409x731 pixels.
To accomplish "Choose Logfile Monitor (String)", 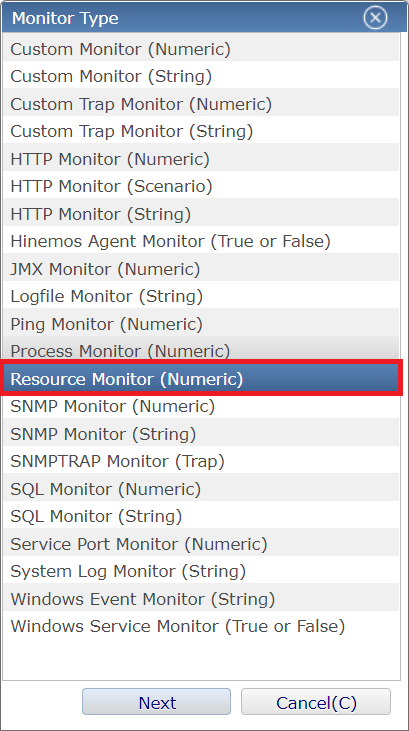I will point(201,296).
